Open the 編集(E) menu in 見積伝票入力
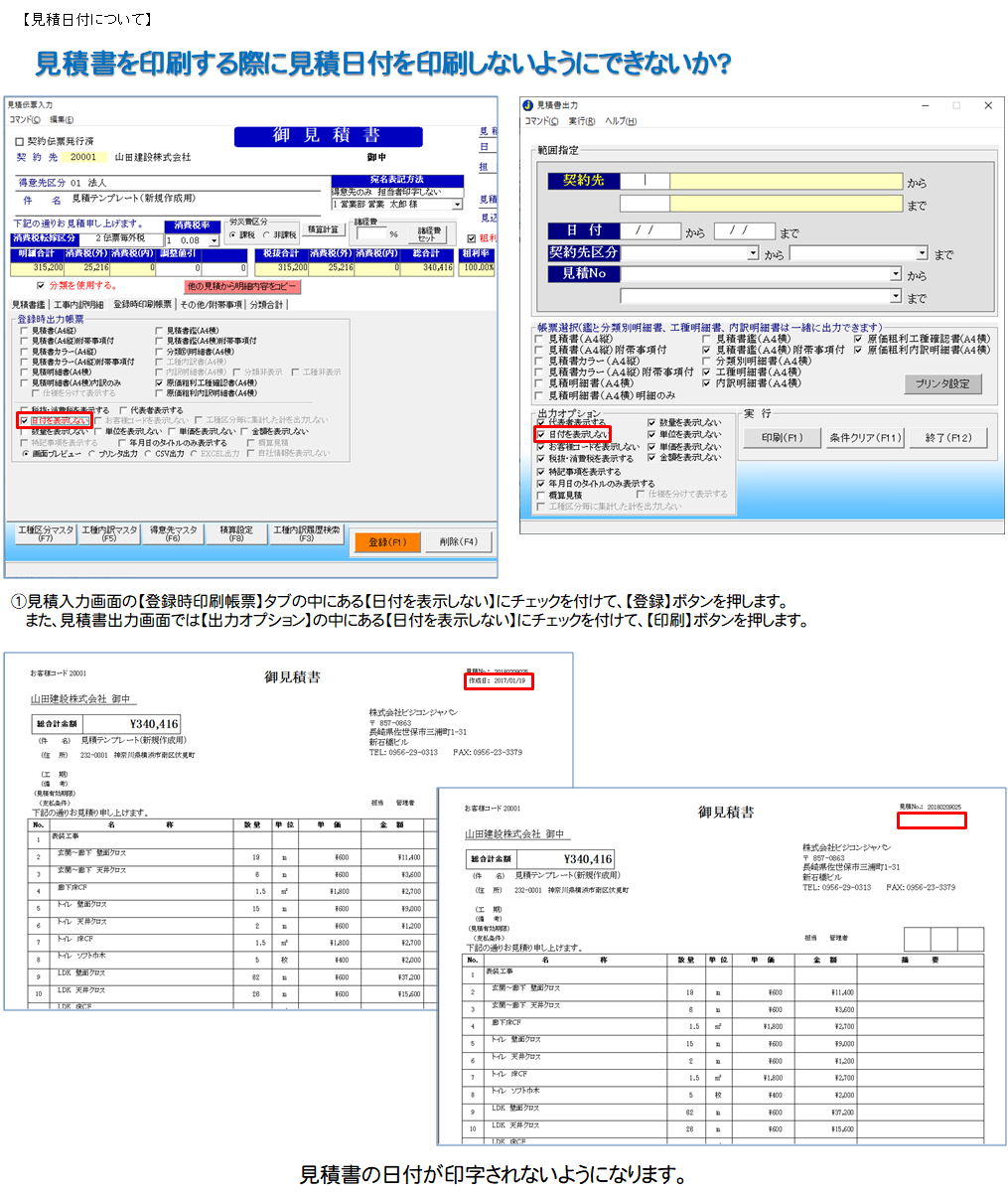The width and height of the screenshot is (1008, 1192). 59,119
